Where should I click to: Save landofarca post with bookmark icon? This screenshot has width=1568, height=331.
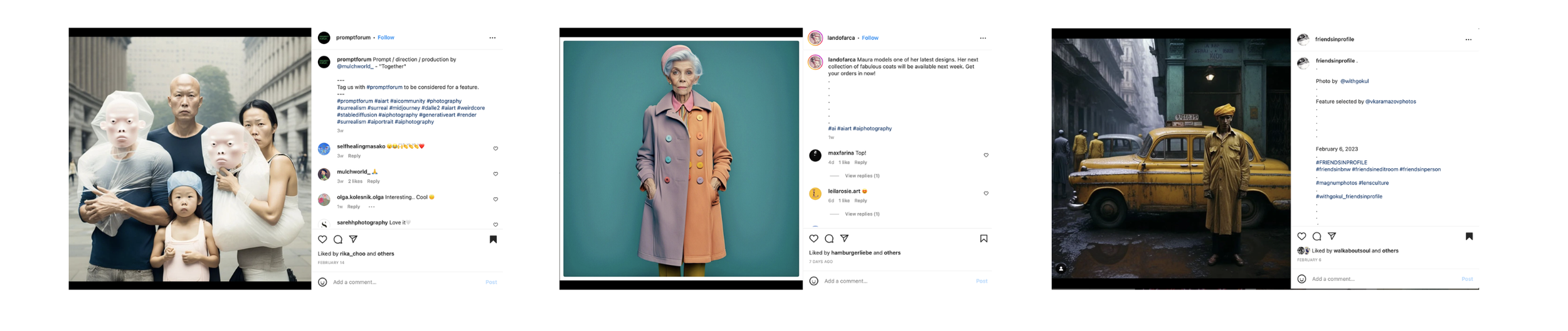[983, 238]
